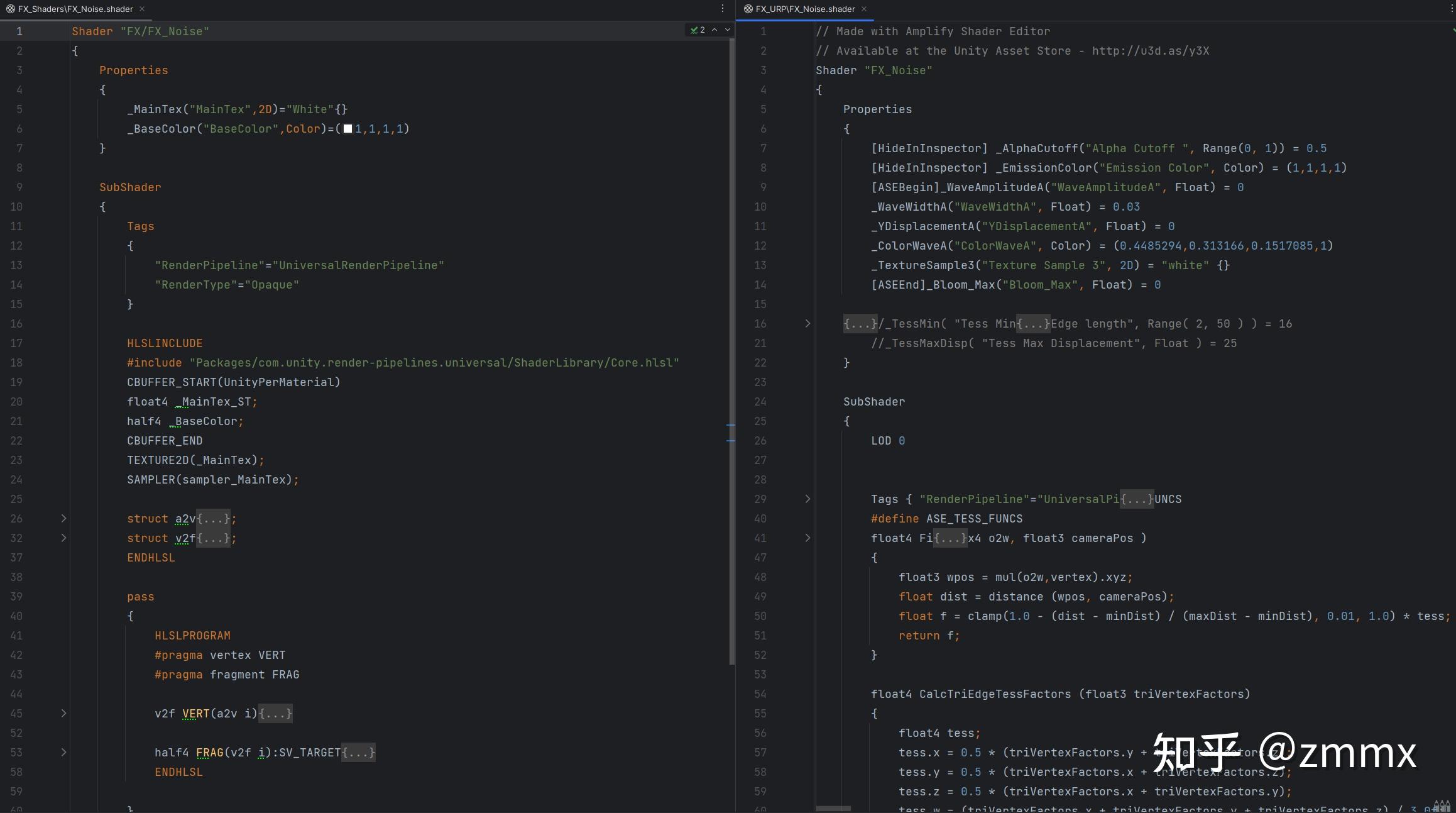Image resolution: width=1456 pixels, height=813 pixels.
Task: Click the CBUFFER_END line
Action: pos(165,441)
